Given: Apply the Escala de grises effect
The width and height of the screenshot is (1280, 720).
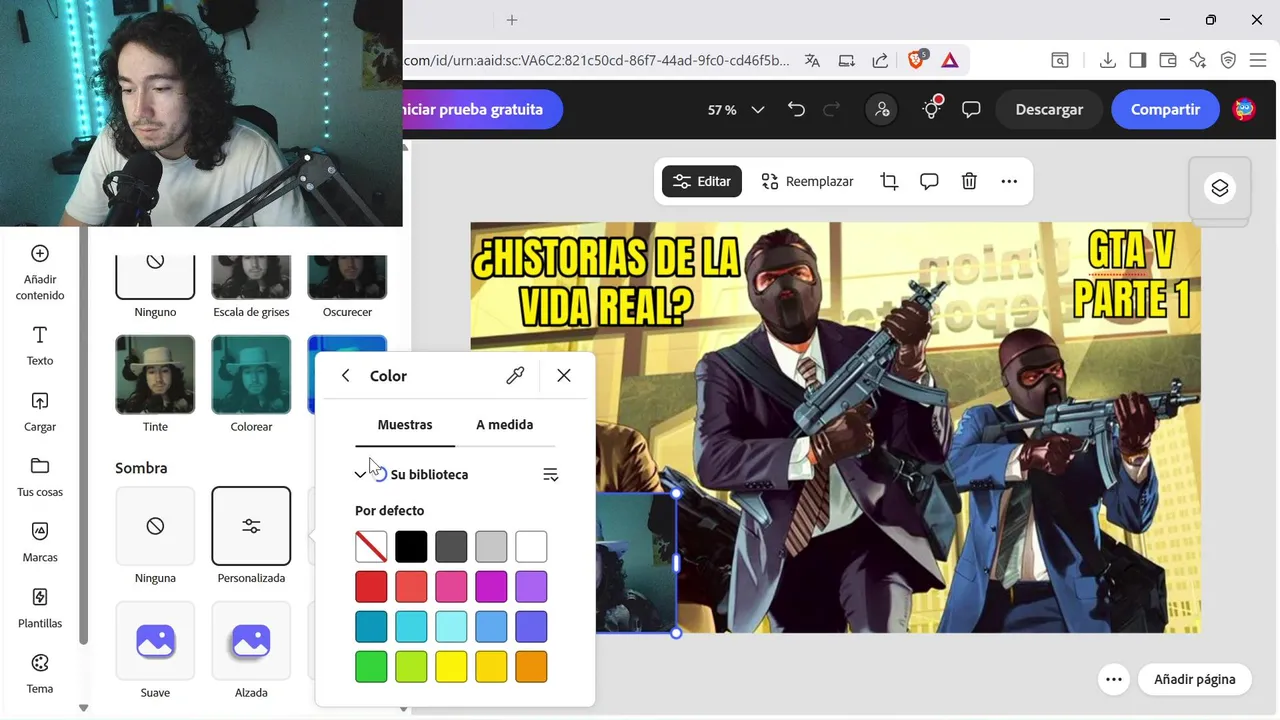Looking at the screenshot, I should (251, 277).
